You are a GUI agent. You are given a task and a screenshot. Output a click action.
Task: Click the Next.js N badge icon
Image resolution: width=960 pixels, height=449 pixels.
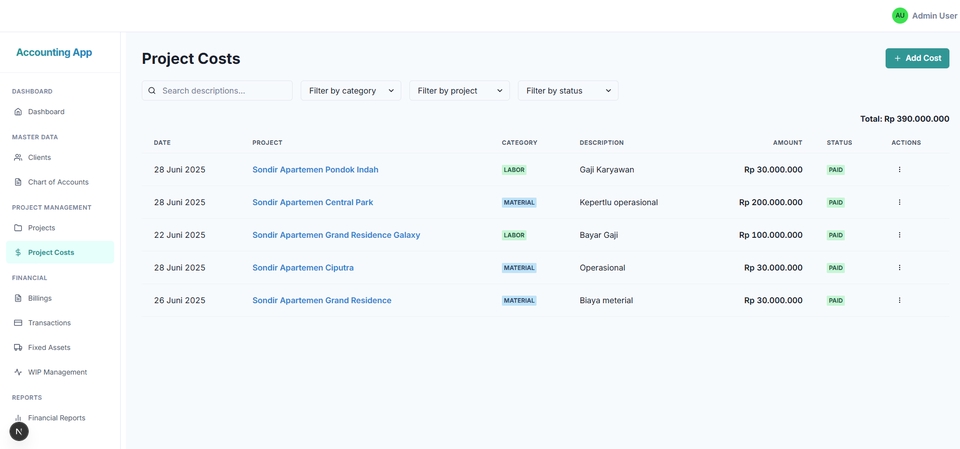coord(19,431)
